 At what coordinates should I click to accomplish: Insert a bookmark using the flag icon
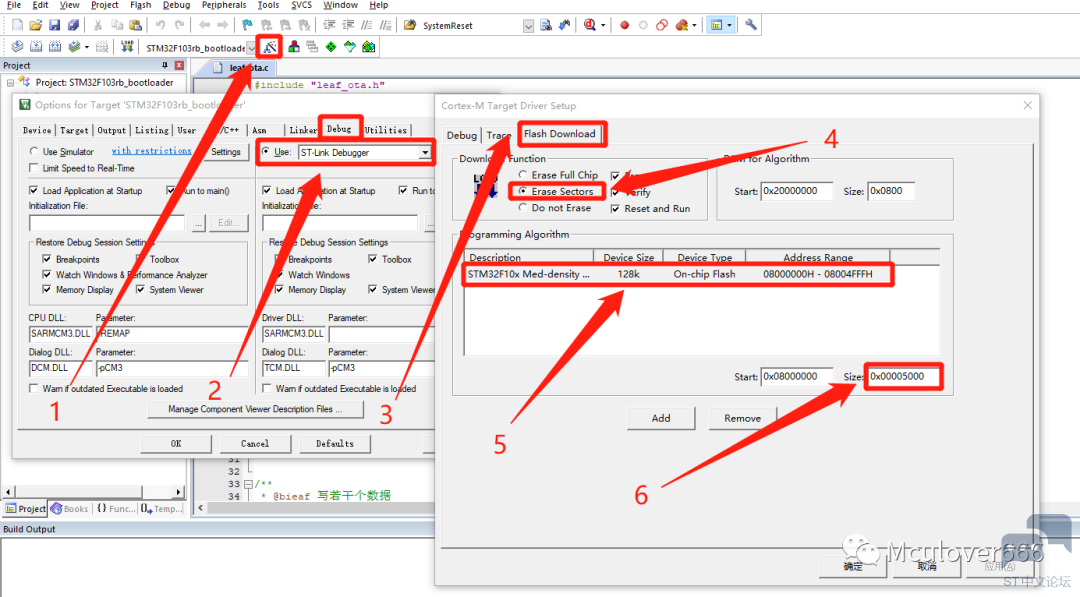pyautogui.click(x=247, y=25)
